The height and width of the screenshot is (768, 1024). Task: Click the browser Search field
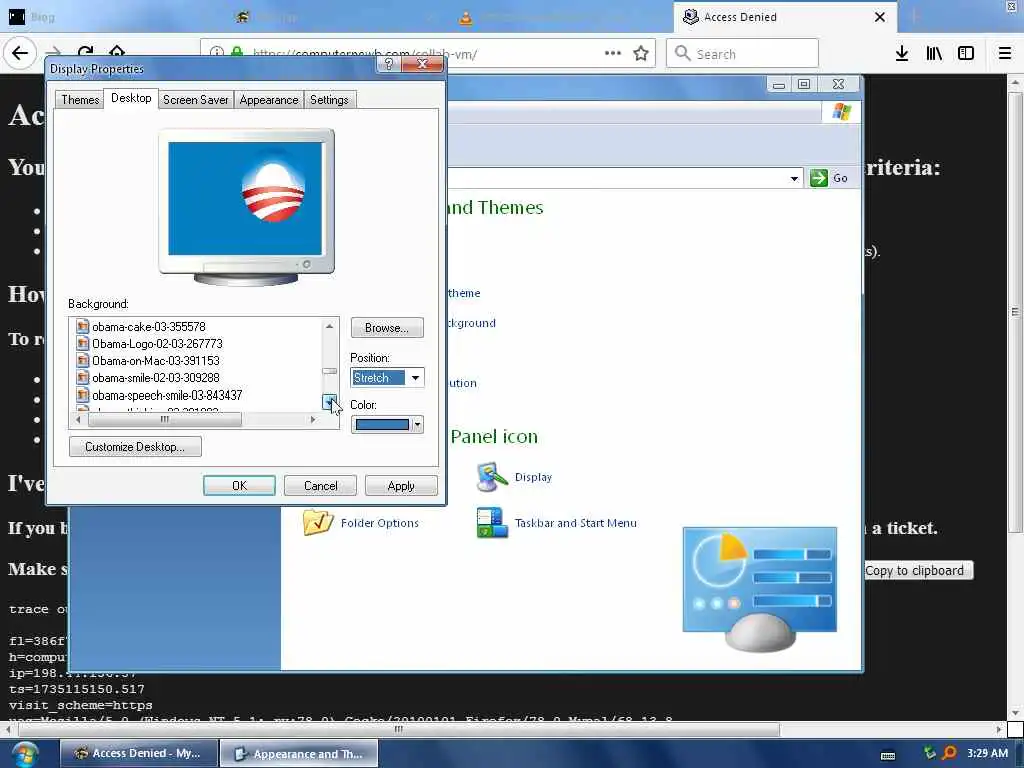[742, 54]
